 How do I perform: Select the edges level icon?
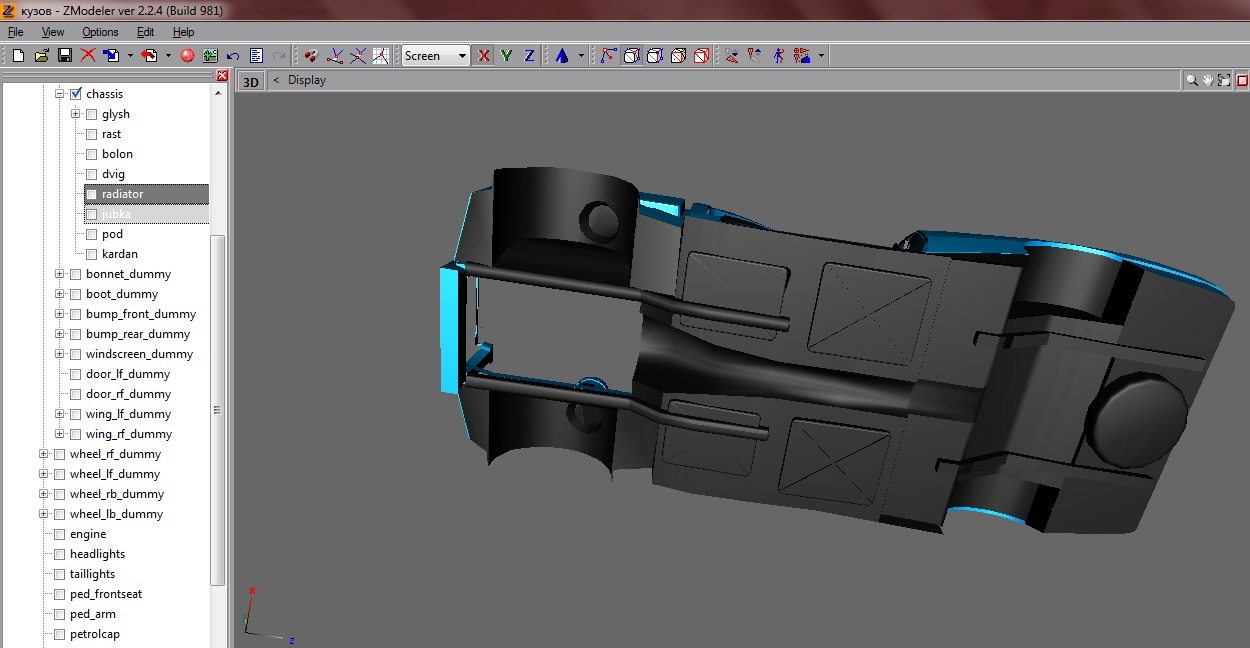(335, 56)
